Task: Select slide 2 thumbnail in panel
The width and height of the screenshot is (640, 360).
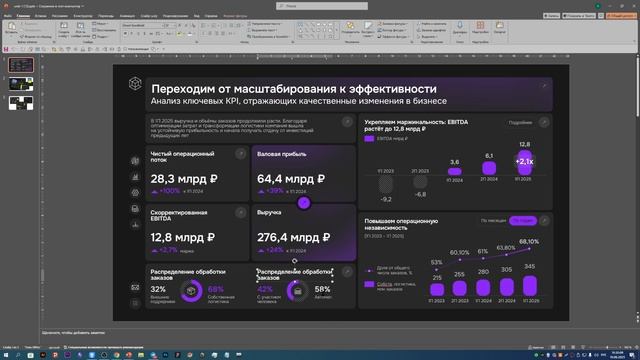Action: (x=21, y=84)
